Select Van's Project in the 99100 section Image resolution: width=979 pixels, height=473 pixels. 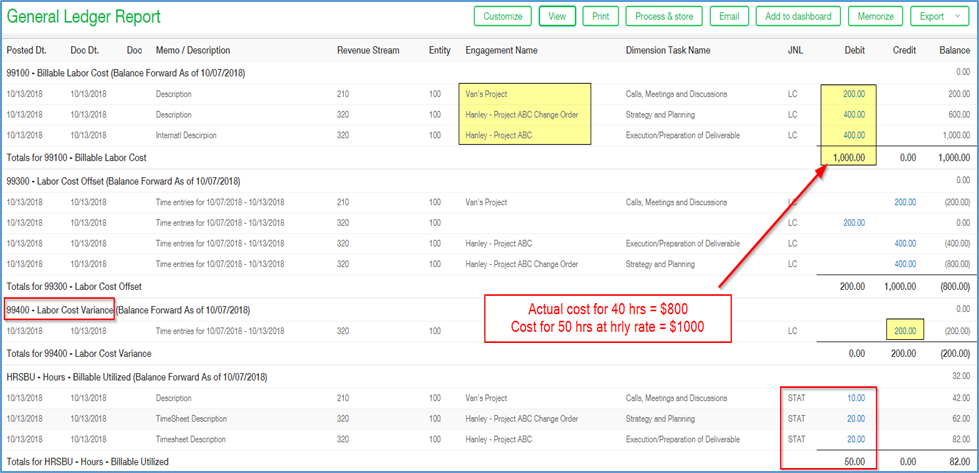click(486, 94)
